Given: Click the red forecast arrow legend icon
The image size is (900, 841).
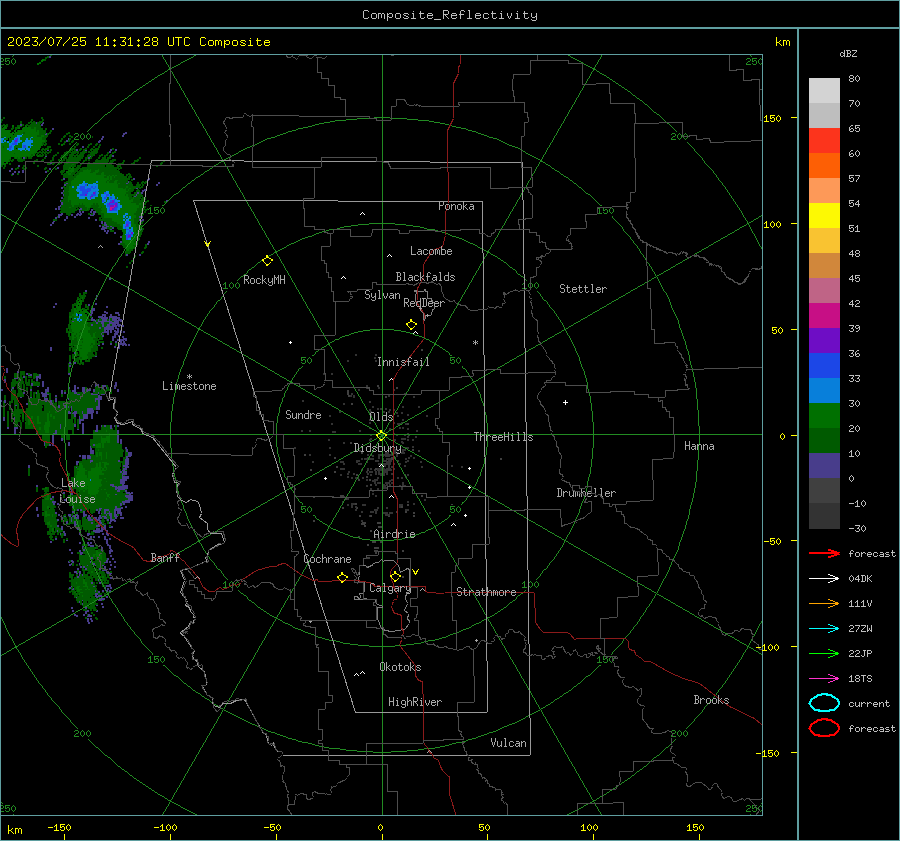Looking at the screenshot, I should tap(824, 553).
